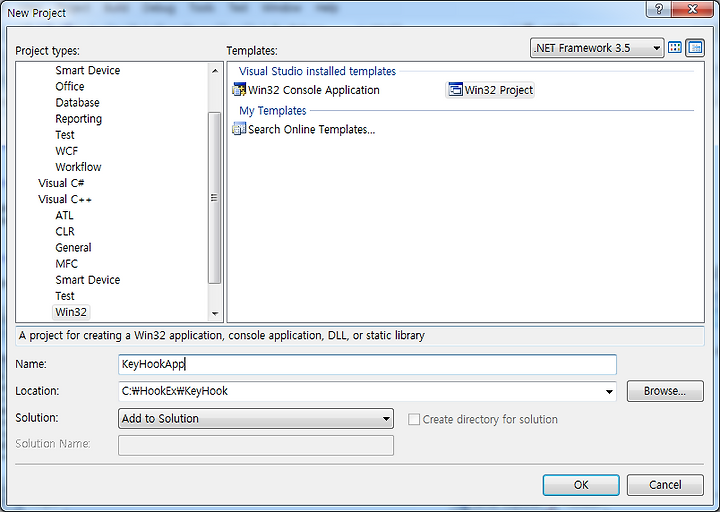Select CLR under Visual C++
The image size is (720, 512).
(x=65, y=231)
